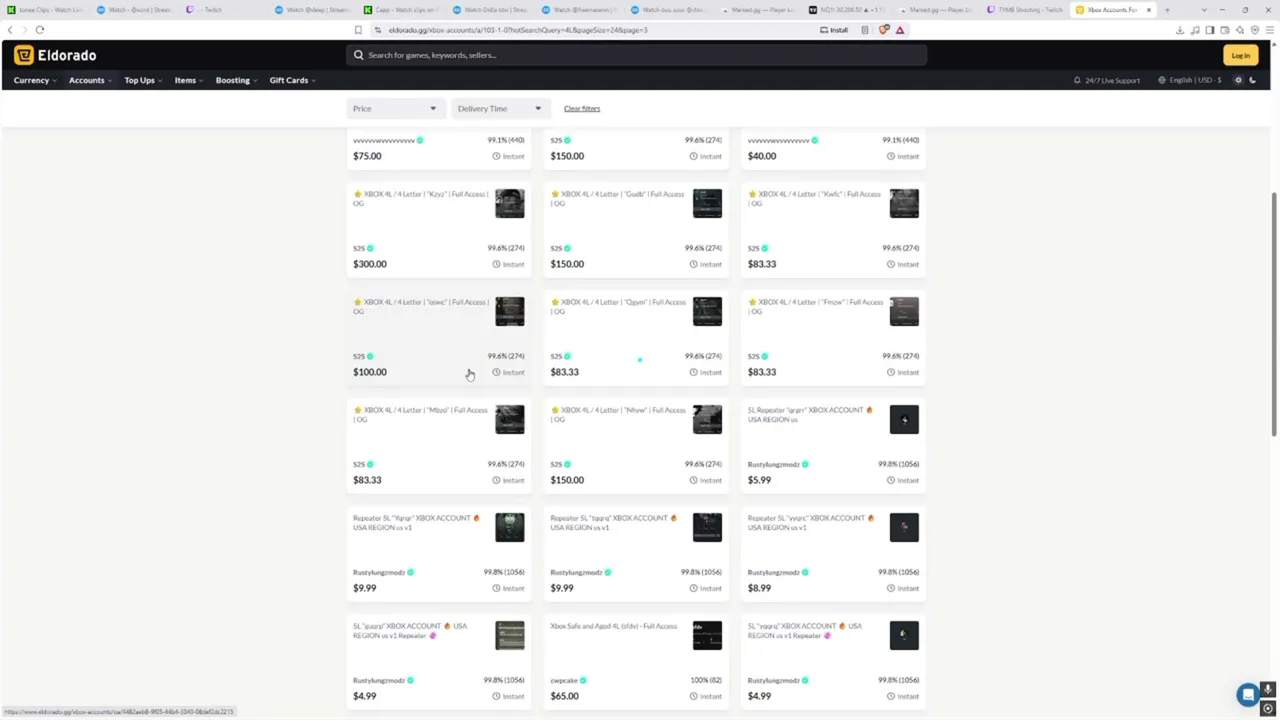Click the 100% (82) seller rating
The width and height of the screenshot is (1280, 720).
pos(705,680)
